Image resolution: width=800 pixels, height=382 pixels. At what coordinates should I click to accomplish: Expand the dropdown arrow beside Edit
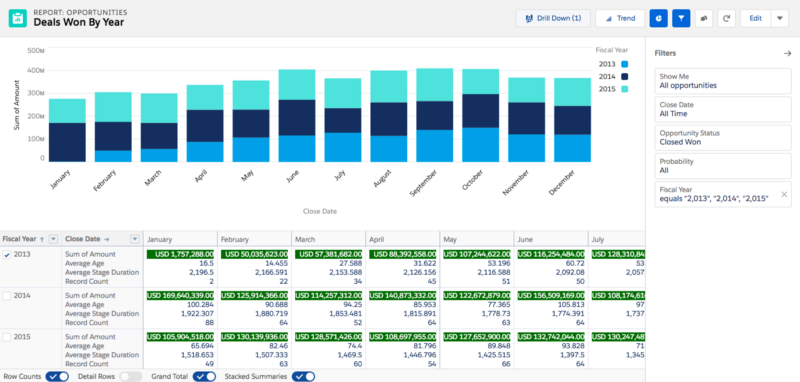(780, 18)
